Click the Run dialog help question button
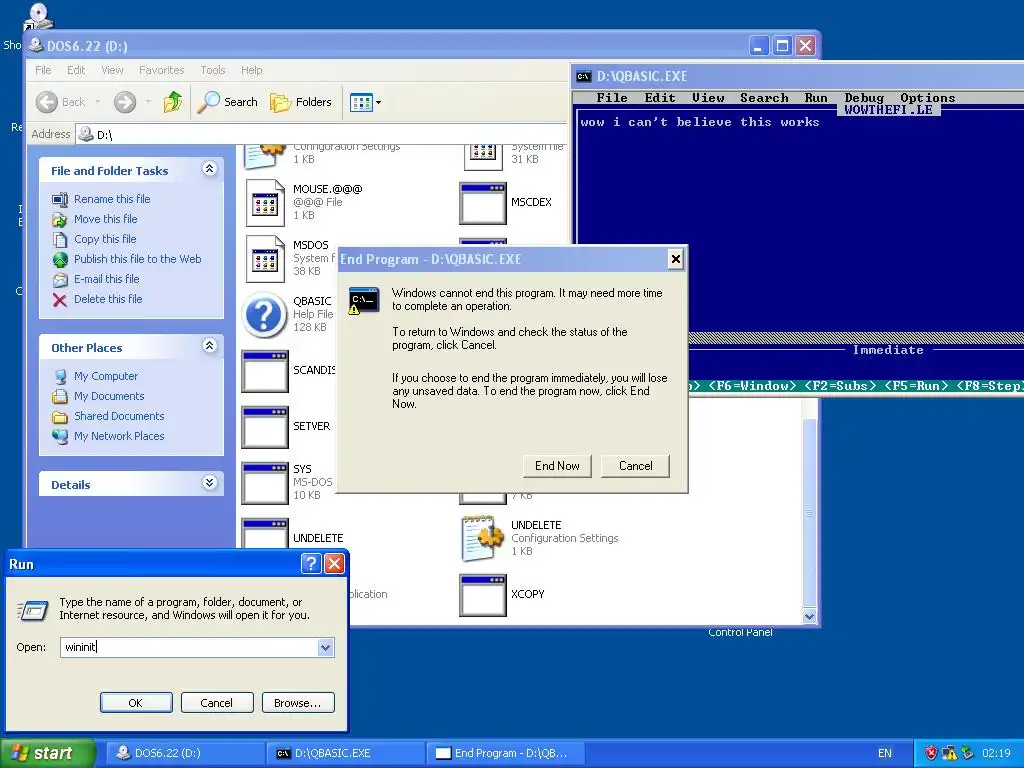 pos(311,564)
